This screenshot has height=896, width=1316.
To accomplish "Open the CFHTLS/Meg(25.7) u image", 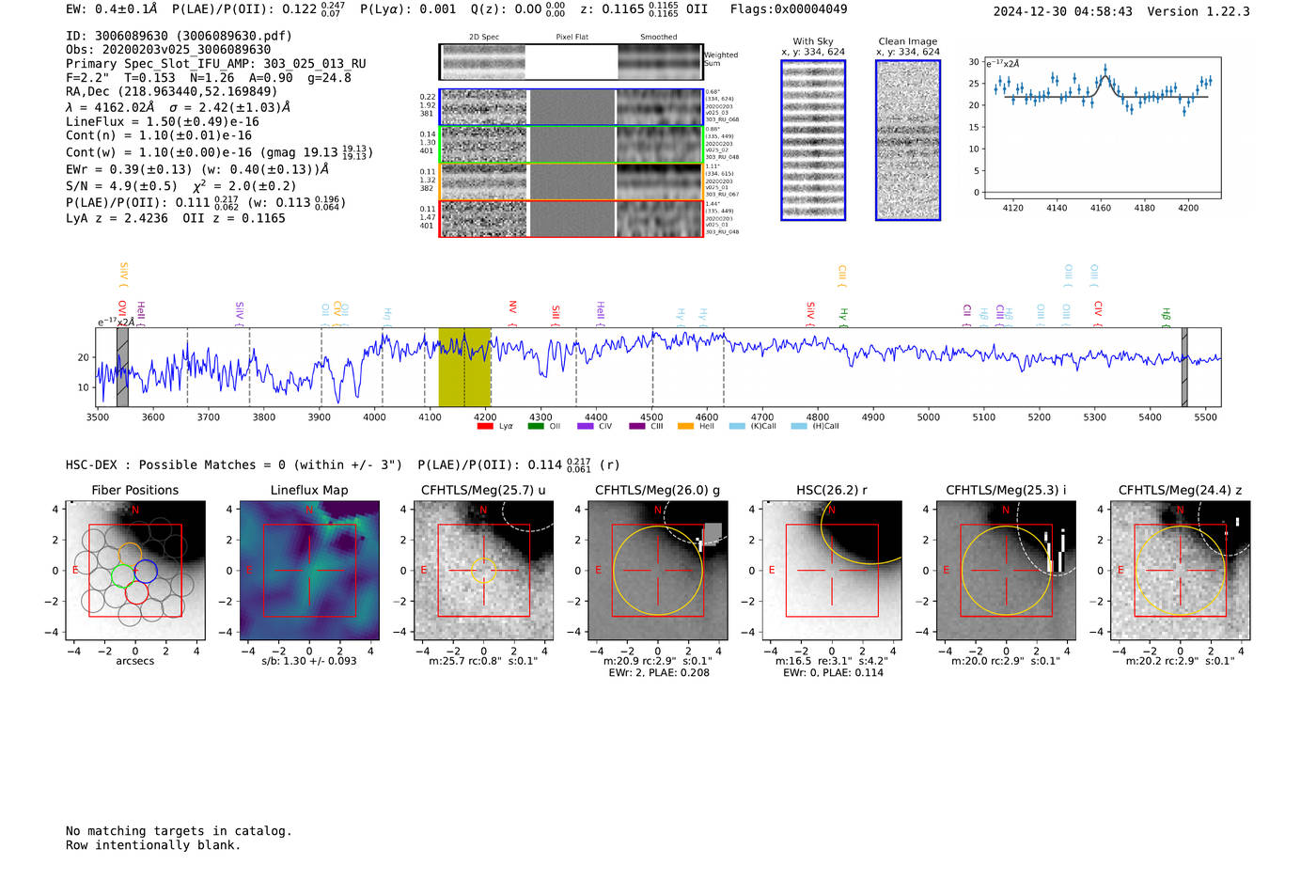I will point(483,571).
